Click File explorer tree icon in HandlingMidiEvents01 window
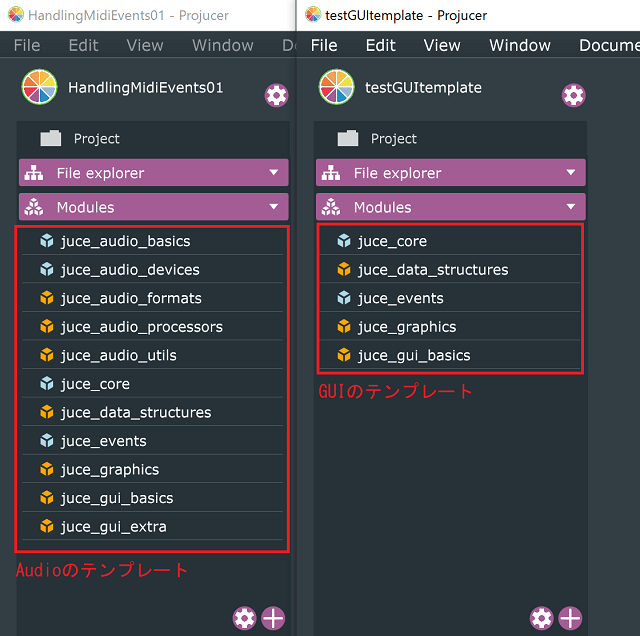The width and height of the screenshot is (640, 636). pyautogui.click(x=34, y=173)
